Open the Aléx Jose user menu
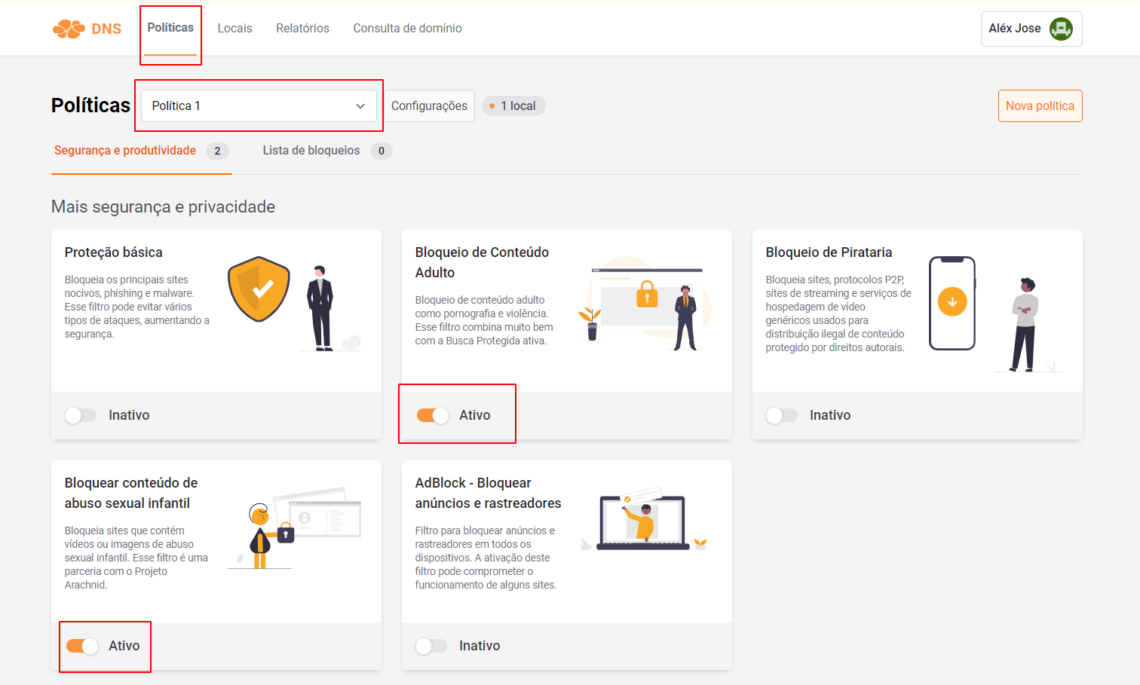This screenshot has height=685, width=1140. pyautogui.click(x=1031, y=29)
